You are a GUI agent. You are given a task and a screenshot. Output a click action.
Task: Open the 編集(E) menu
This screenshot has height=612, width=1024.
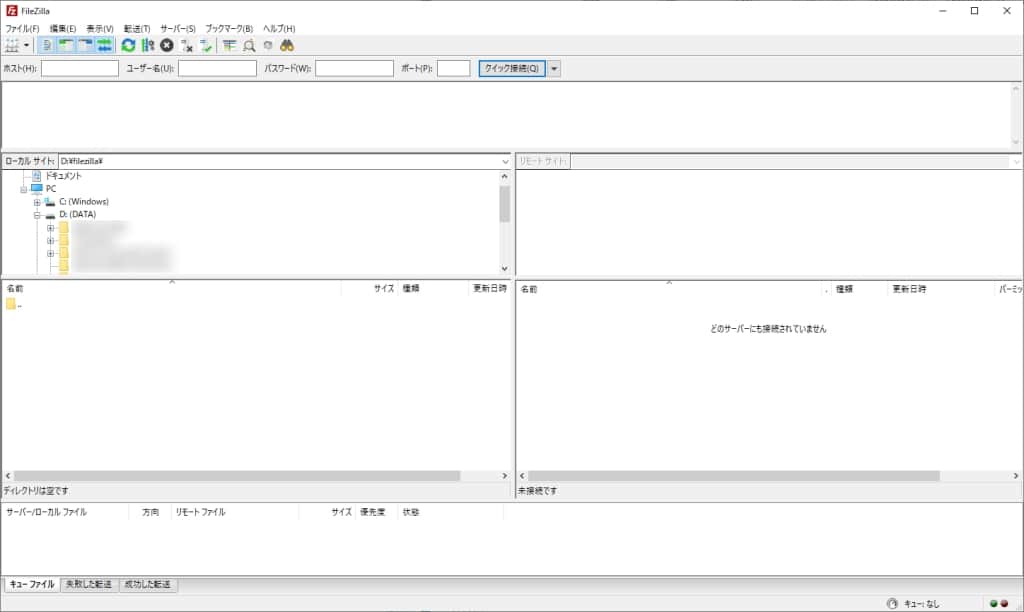pos(63,29)
